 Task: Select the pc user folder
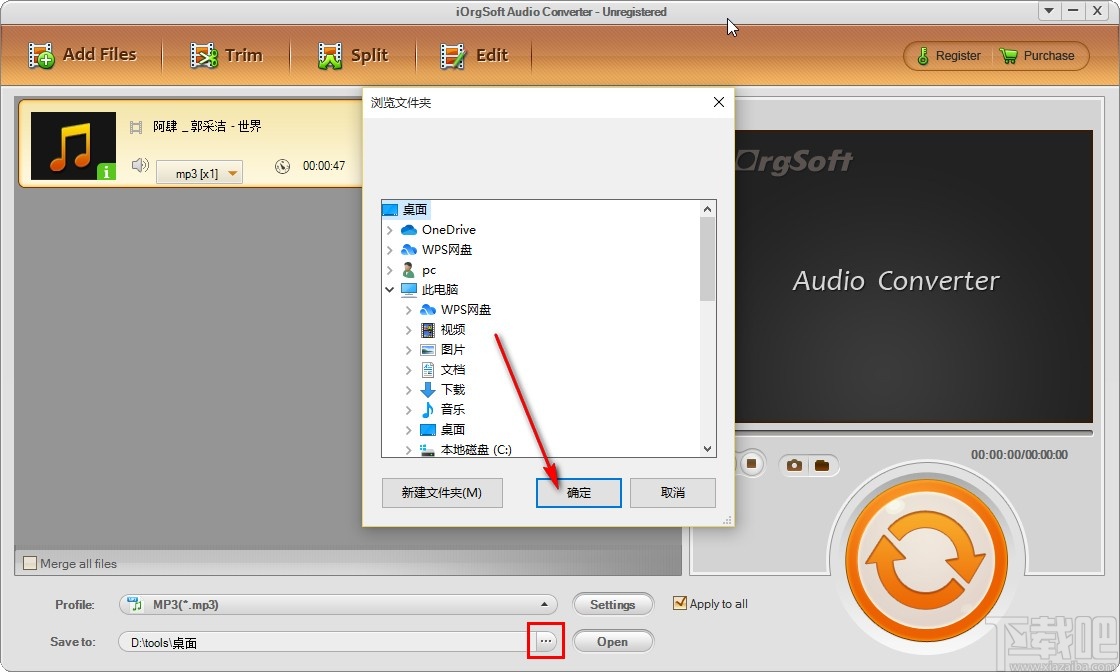pyautogui.click(x=429, y=270)
